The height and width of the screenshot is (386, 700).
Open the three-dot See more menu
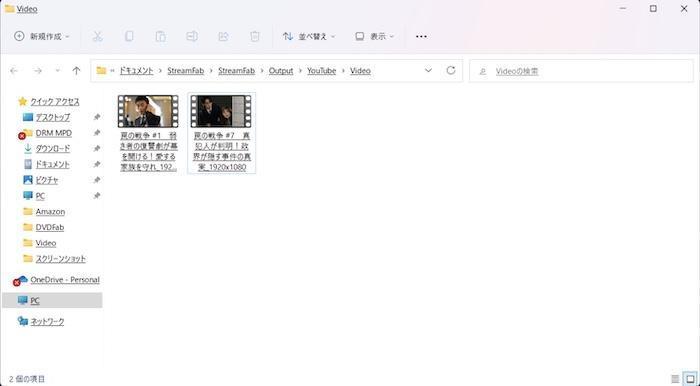(421, 37)
